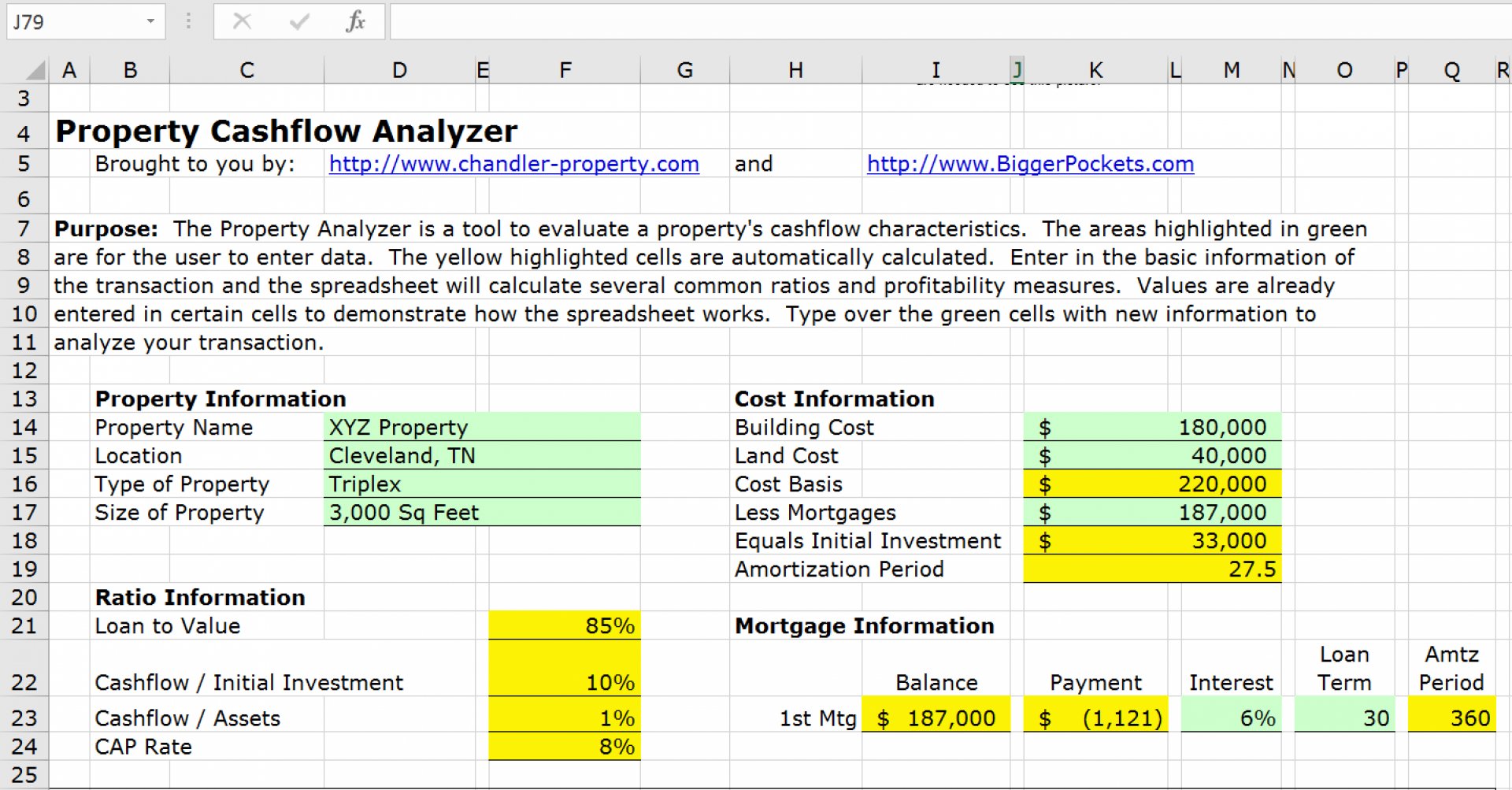Select the Amortization Period value 27.5
Screen dimensions: 1512x790
pyautogui.click(x=1152, y=569)
